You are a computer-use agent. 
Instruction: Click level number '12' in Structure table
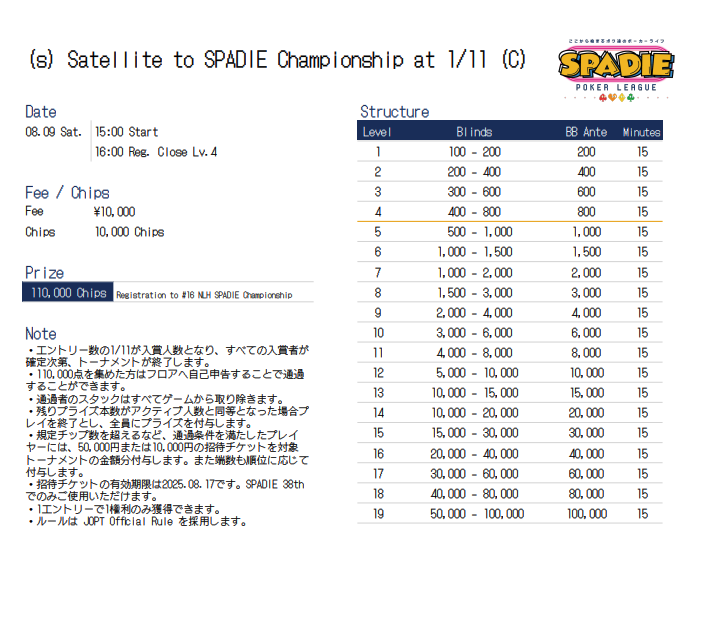378,373
